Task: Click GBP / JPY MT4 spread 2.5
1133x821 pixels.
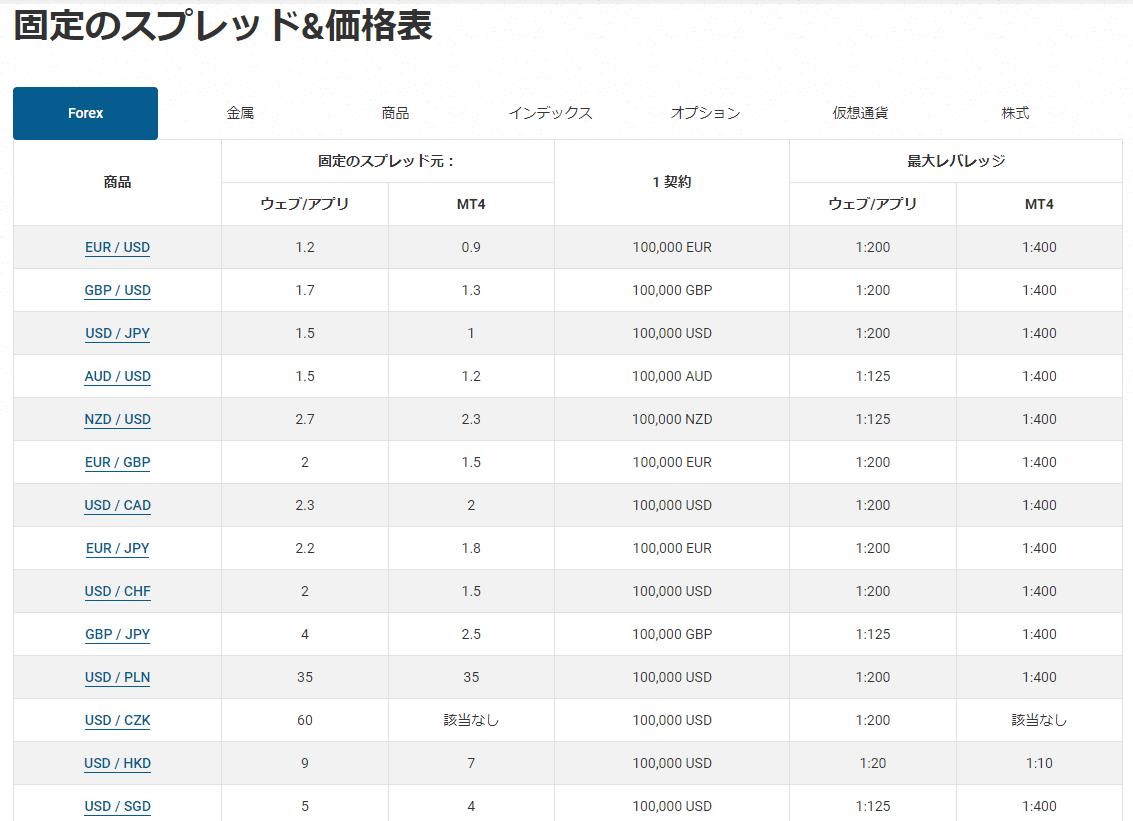Action: [471, 635]
